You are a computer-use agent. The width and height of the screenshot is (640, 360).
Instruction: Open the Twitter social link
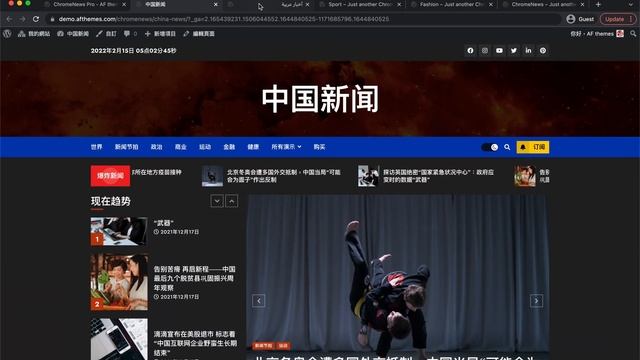(x=514, y=51)
